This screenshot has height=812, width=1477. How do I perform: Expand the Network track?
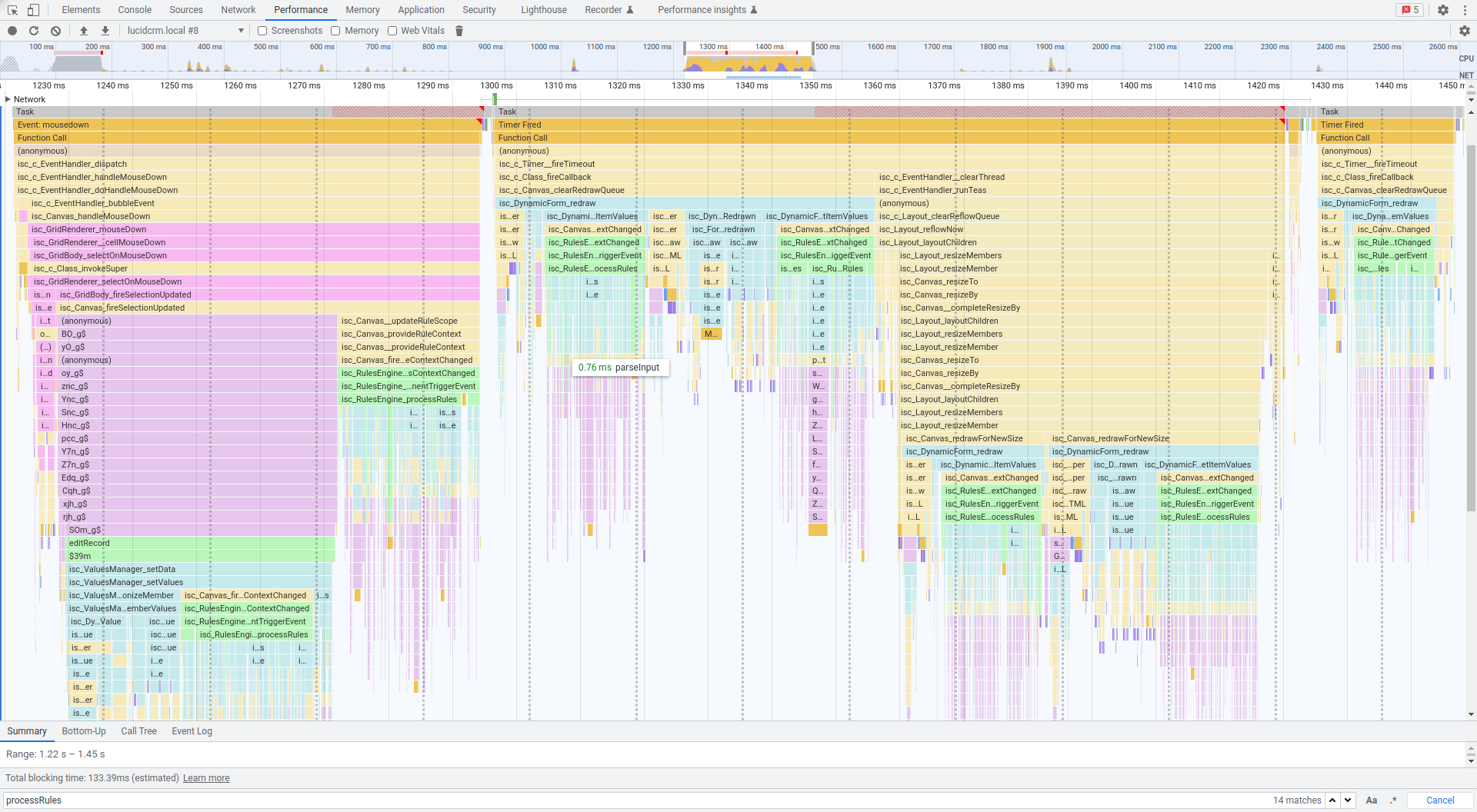pos(8,99)
